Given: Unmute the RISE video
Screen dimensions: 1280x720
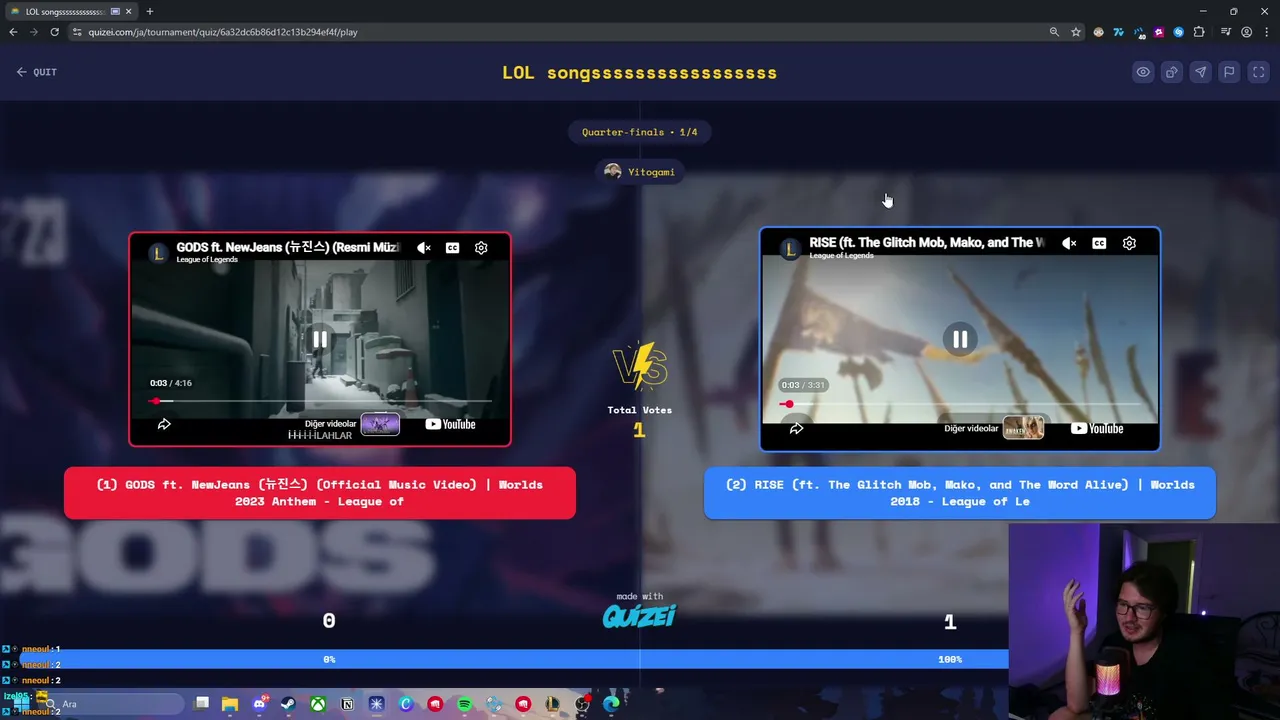Looking at the screenshot, I should coord(1069,243).
